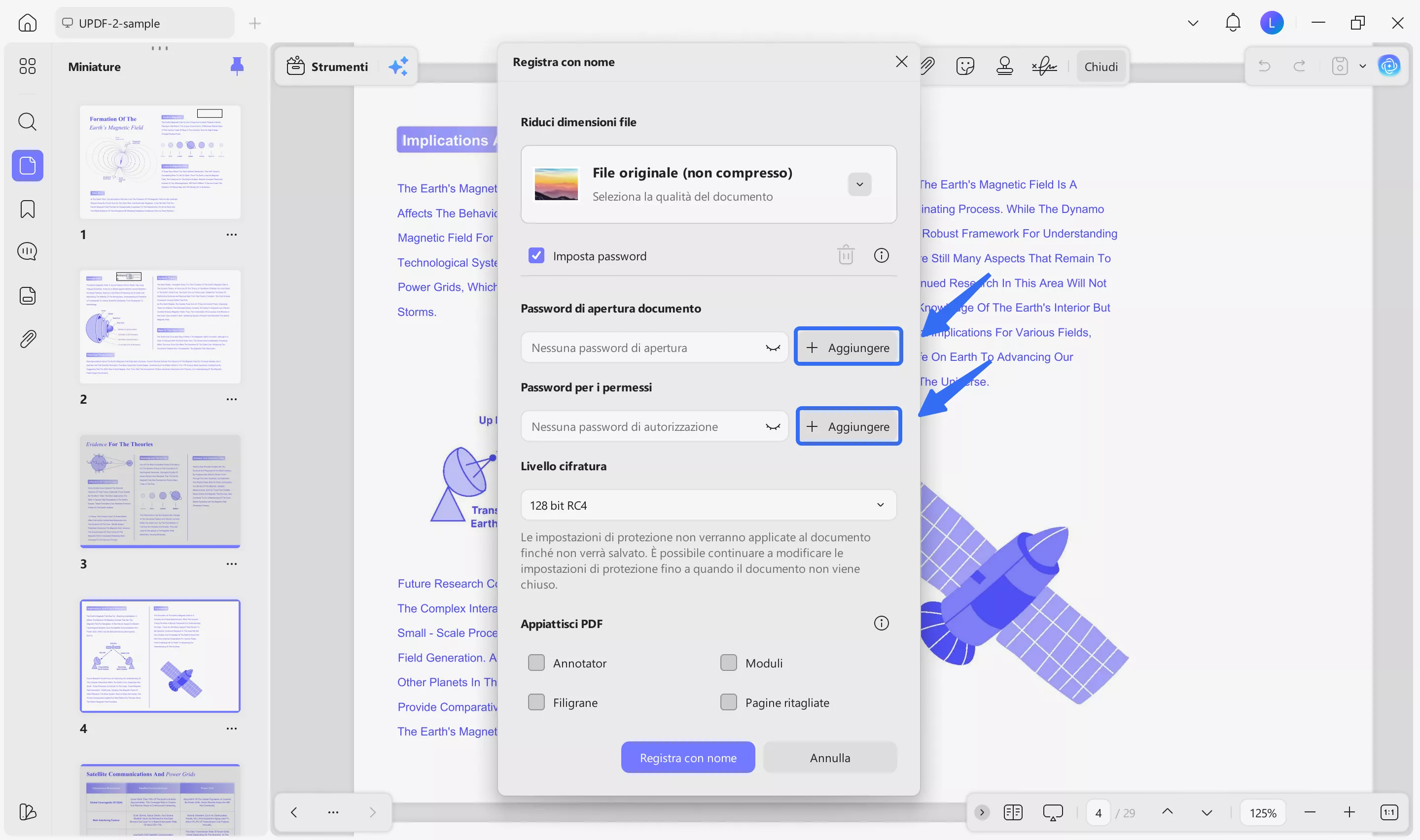Click info icon beside Appiattisci PDF
This screenshot has height=840, width=1420.
point(881,623)
